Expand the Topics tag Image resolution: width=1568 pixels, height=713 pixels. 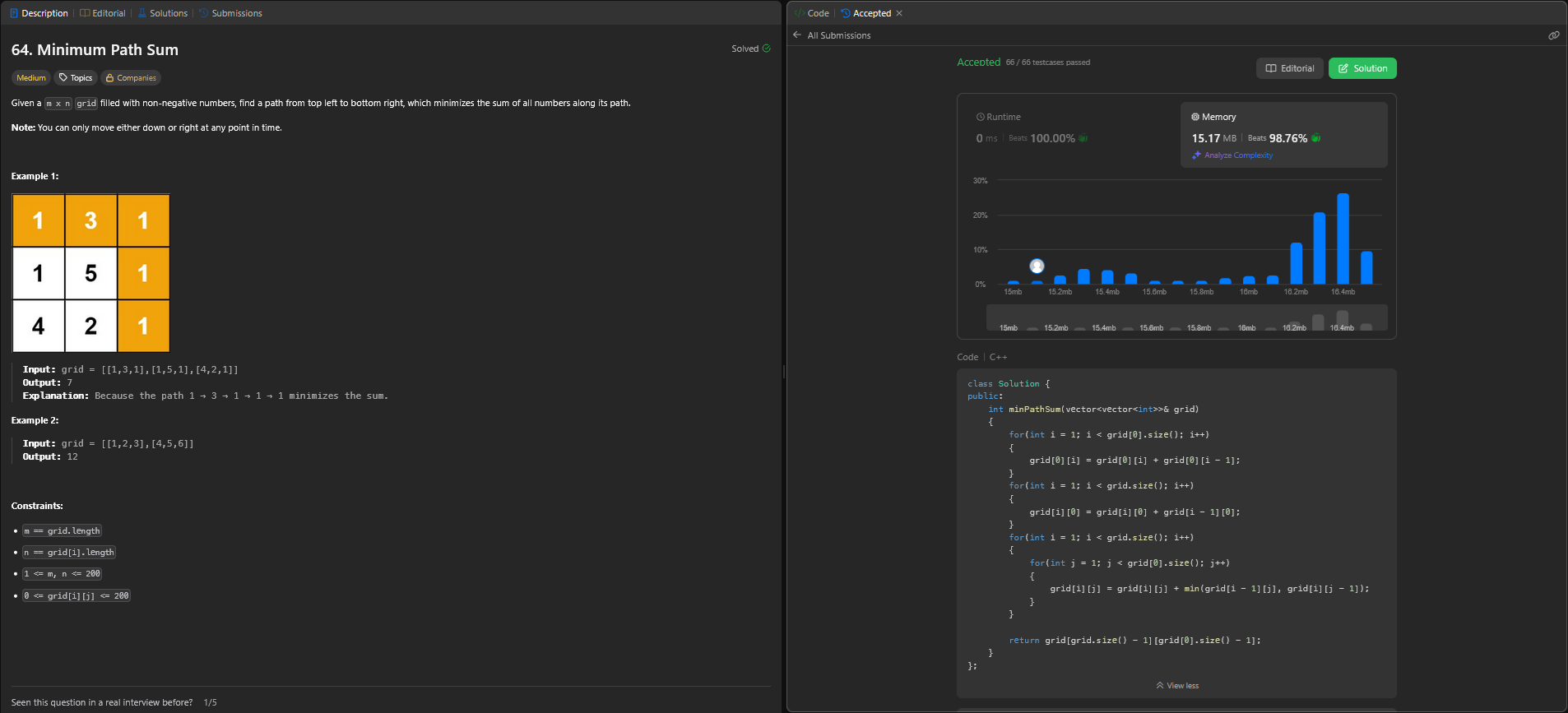76,78
